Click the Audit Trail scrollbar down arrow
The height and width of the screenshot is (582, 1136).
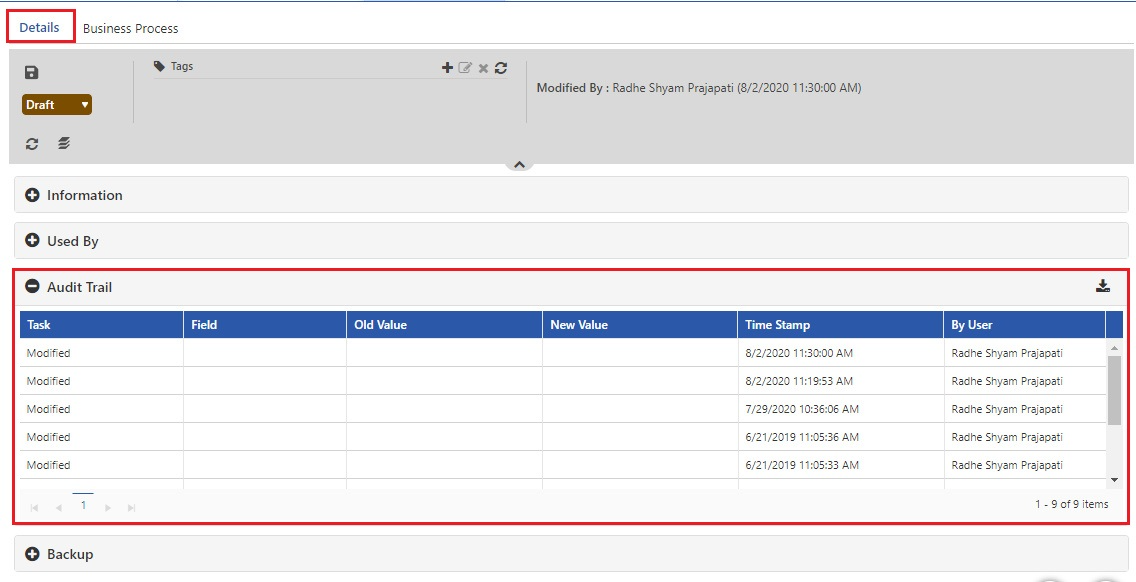pos(1114,480)
